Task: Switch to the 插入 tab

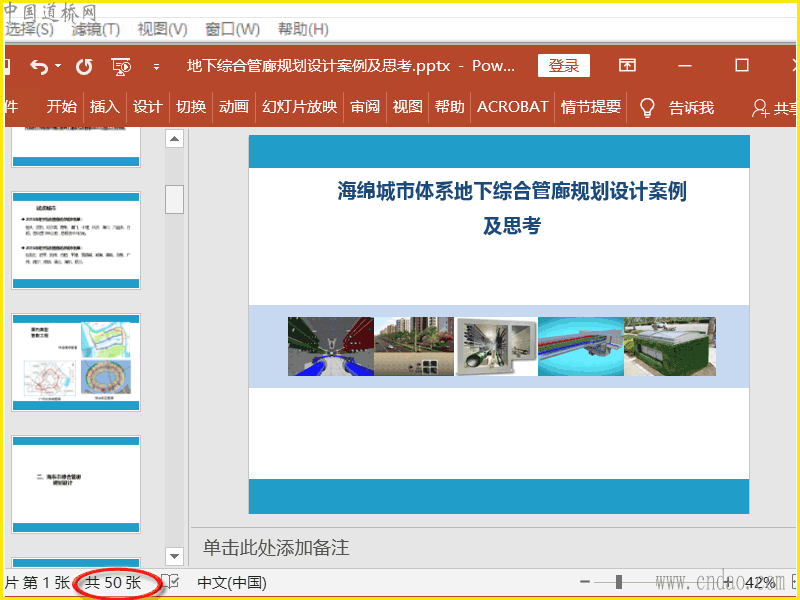Action: 105,107
